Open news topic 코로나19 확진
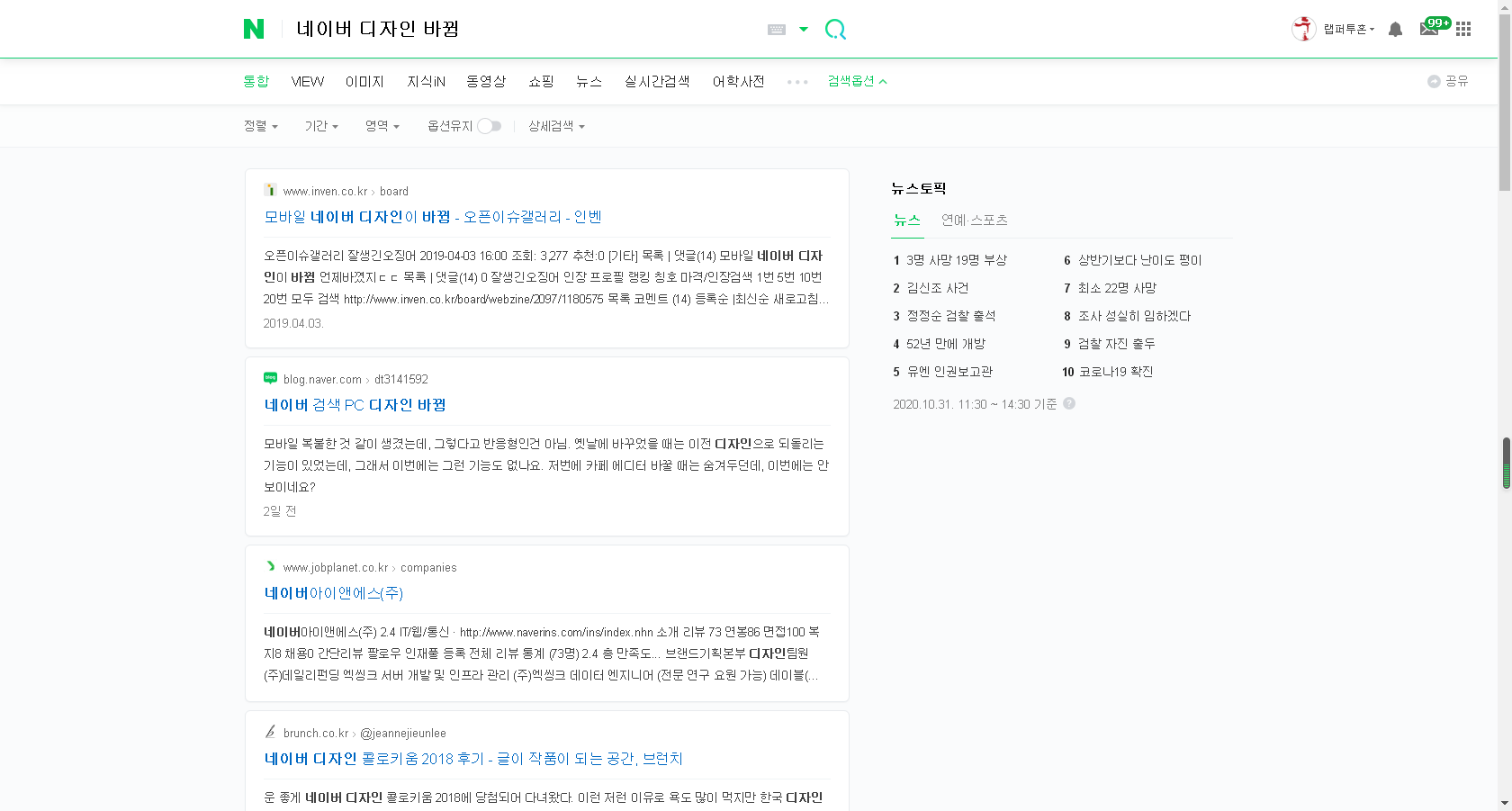This screenshot has width=1512, height=811. coord(1116,372)
